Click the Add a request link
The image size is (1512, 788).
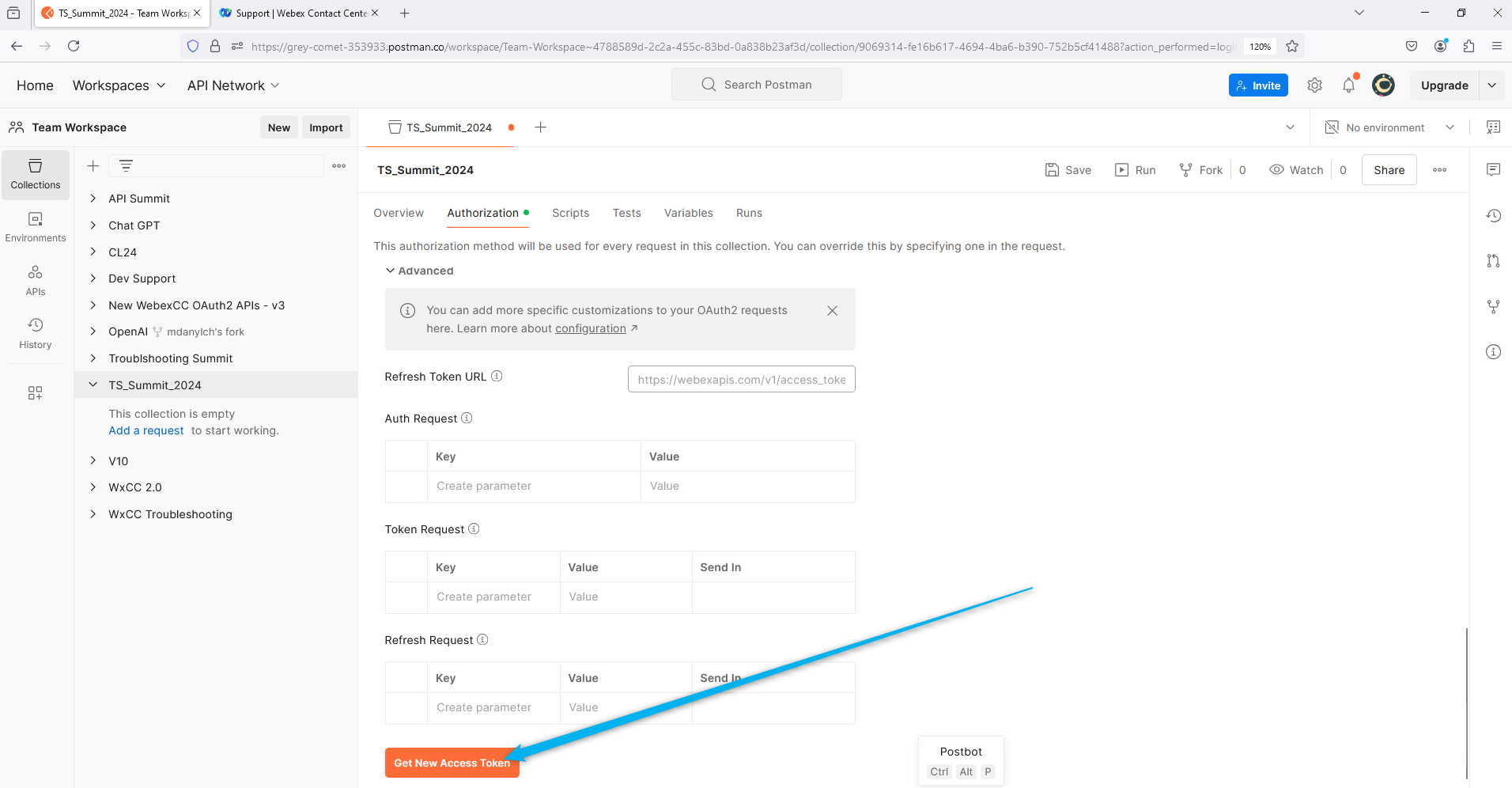tap(146, 430)
